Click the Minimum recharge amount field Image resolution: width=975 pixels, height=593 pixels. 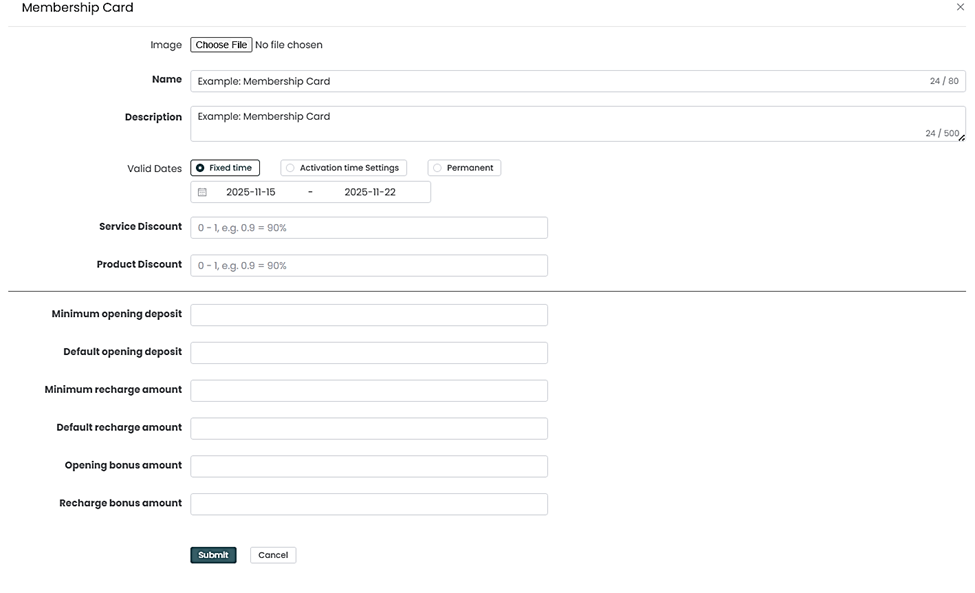click(369, 391)
